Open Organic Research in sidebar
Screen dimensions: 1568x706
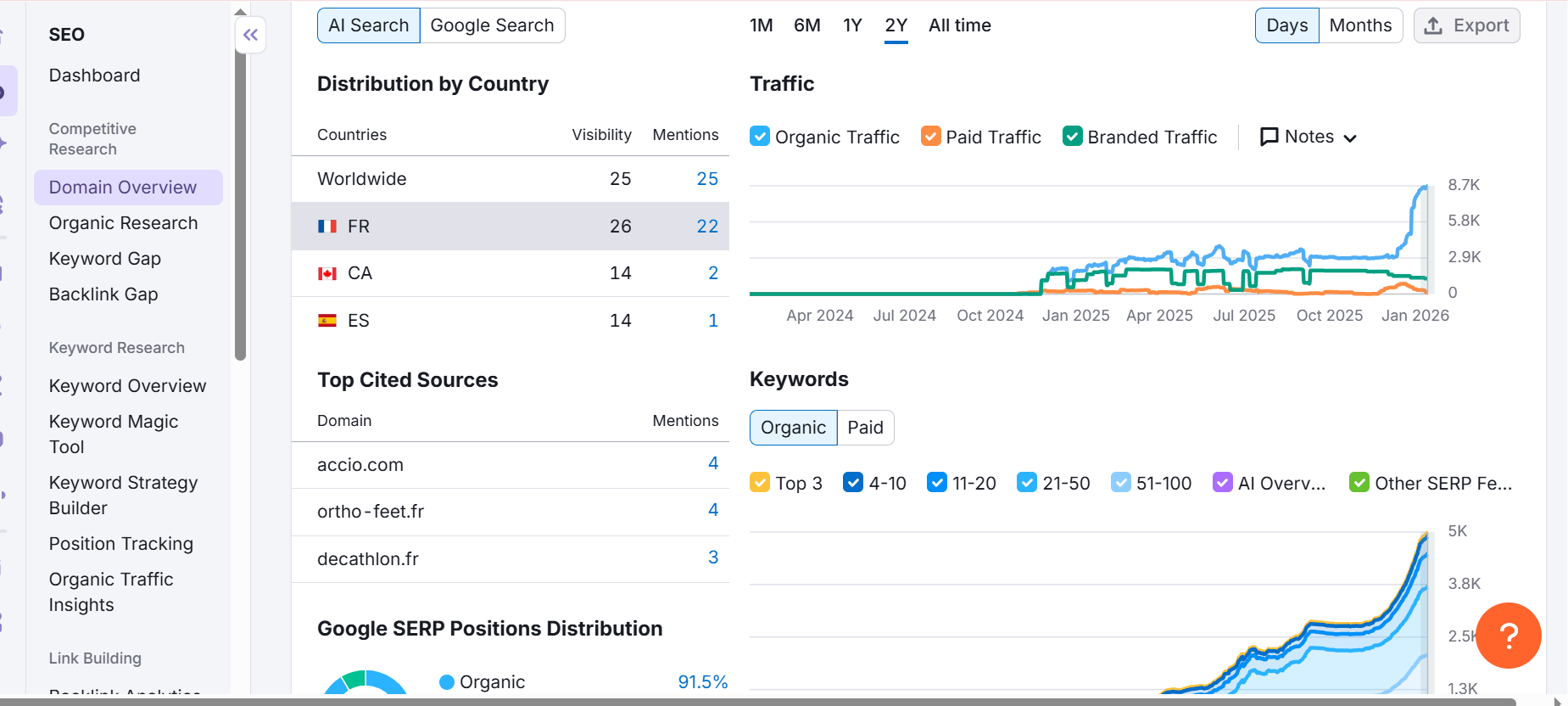point(123,223)
